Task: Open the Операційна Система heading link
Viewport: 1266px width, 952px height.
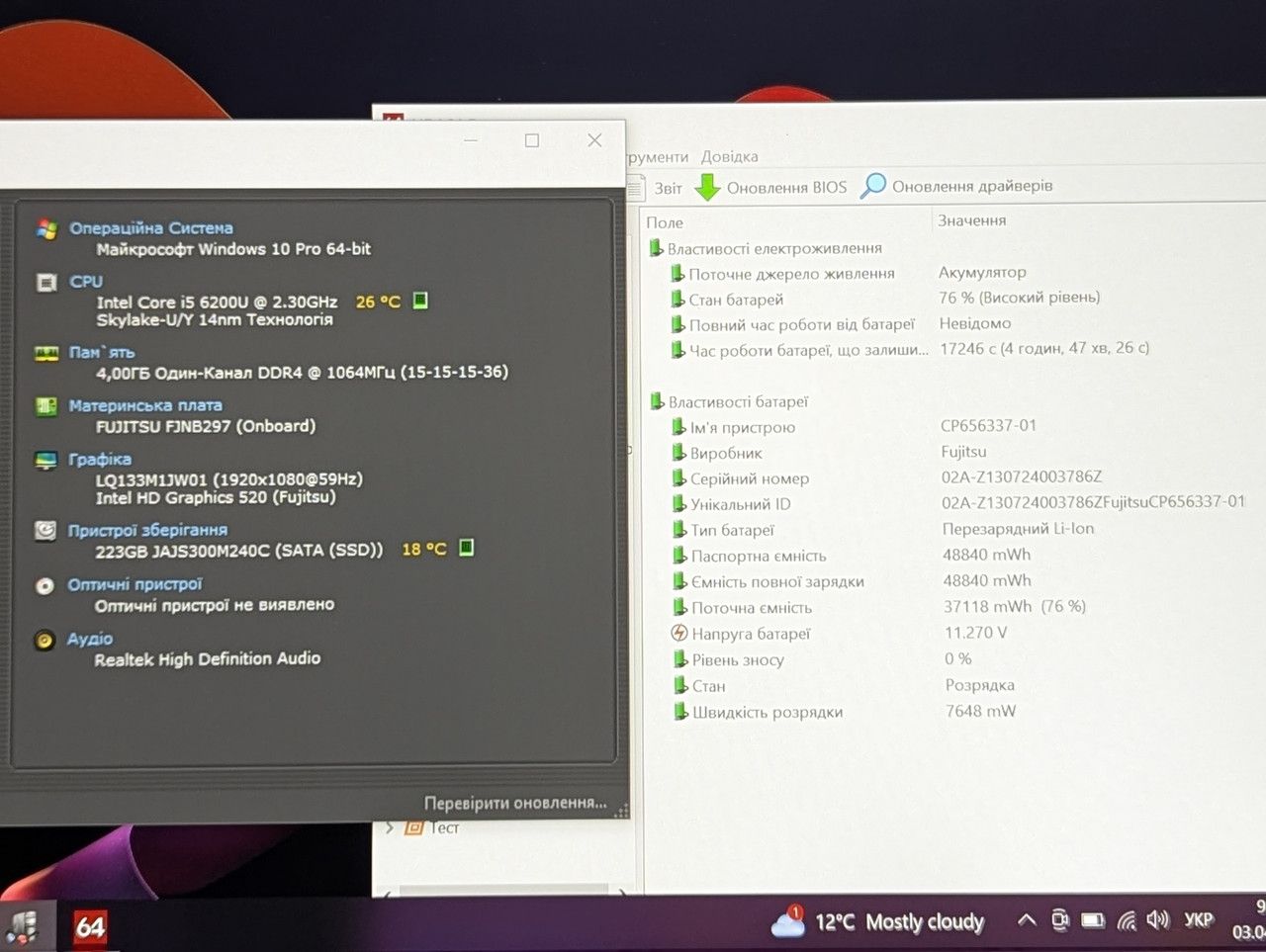Action: [x=151, y=228]
